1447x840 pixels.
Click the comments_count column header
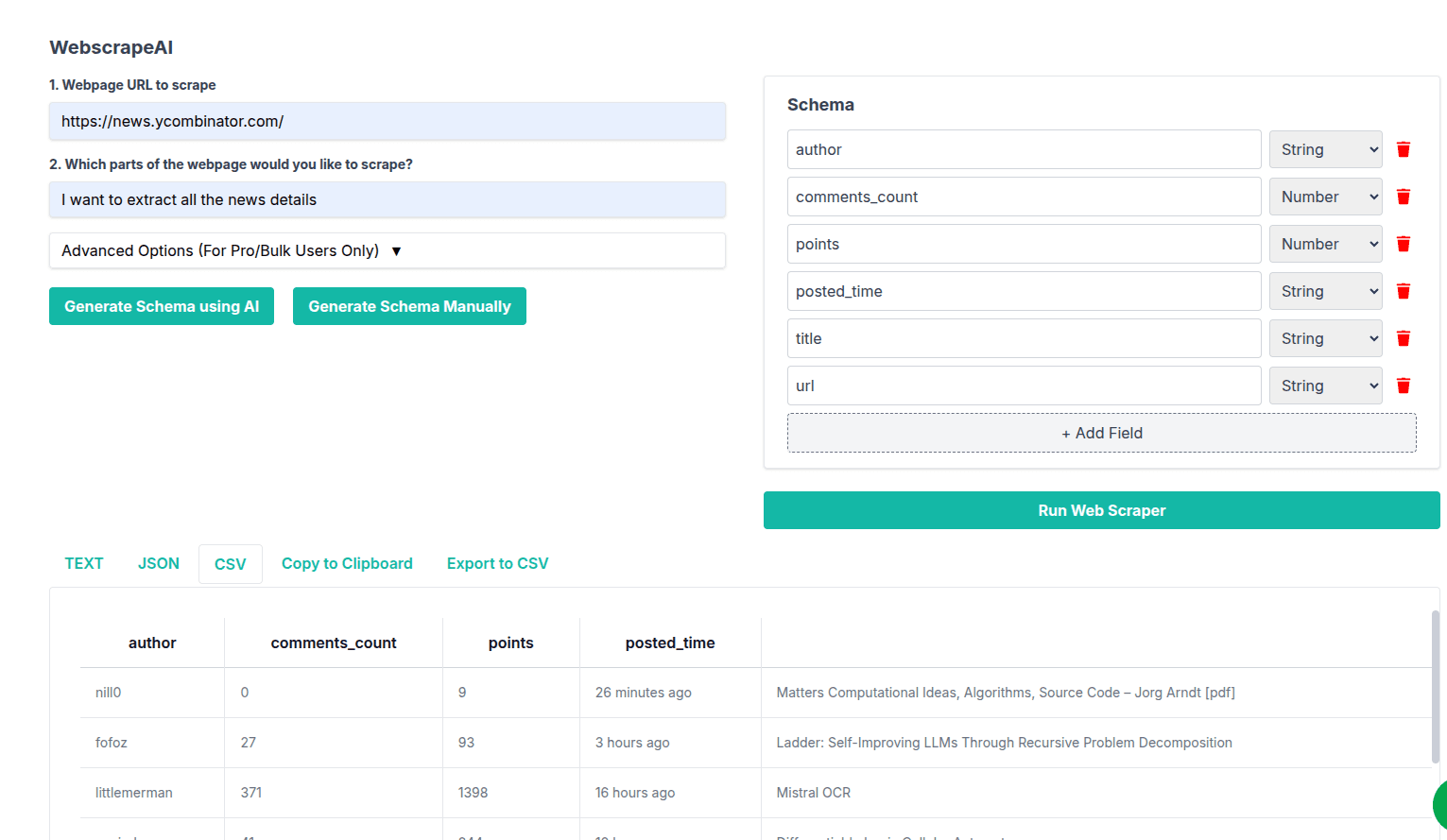coord(334,643)
